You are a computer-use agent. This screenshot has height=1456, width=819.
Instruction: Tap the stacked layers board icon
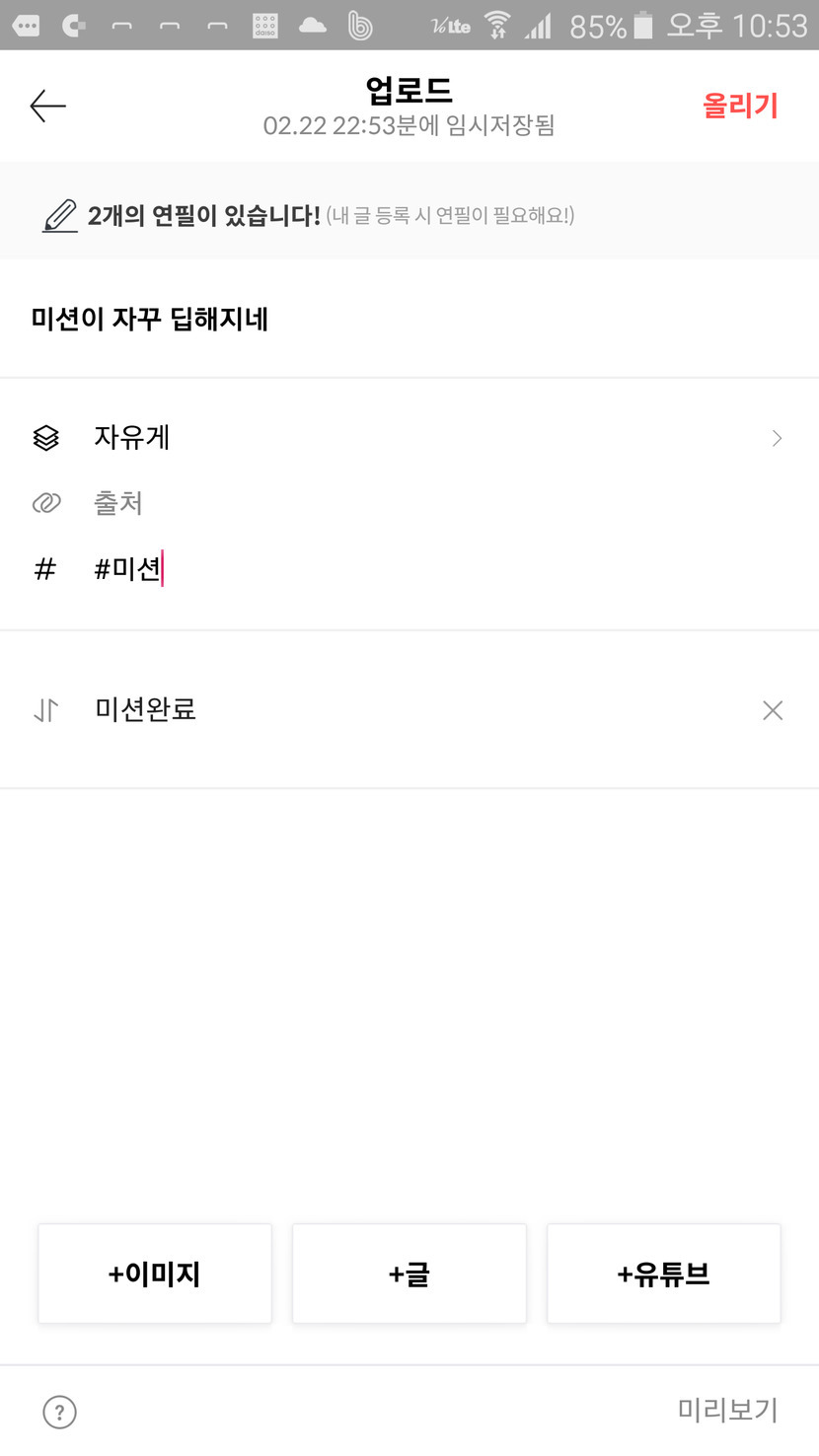(x=46, y=438)
